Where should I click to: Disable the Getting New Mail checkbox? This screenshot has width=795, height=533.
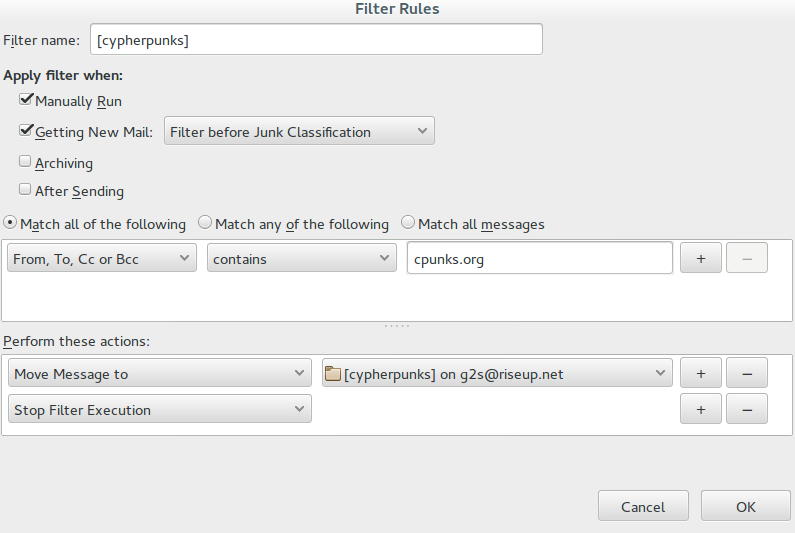coord(26,131)
